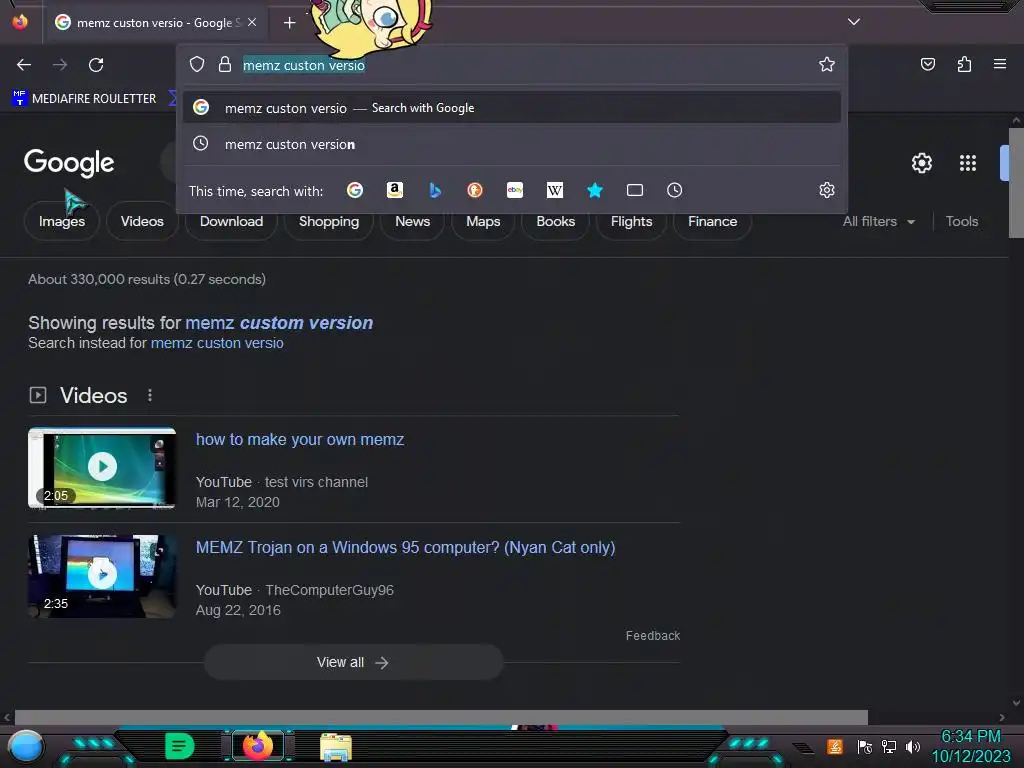Open Firefox from the taskbar
This screenshot has width=1024, height=768.
(x=257, y=745)
